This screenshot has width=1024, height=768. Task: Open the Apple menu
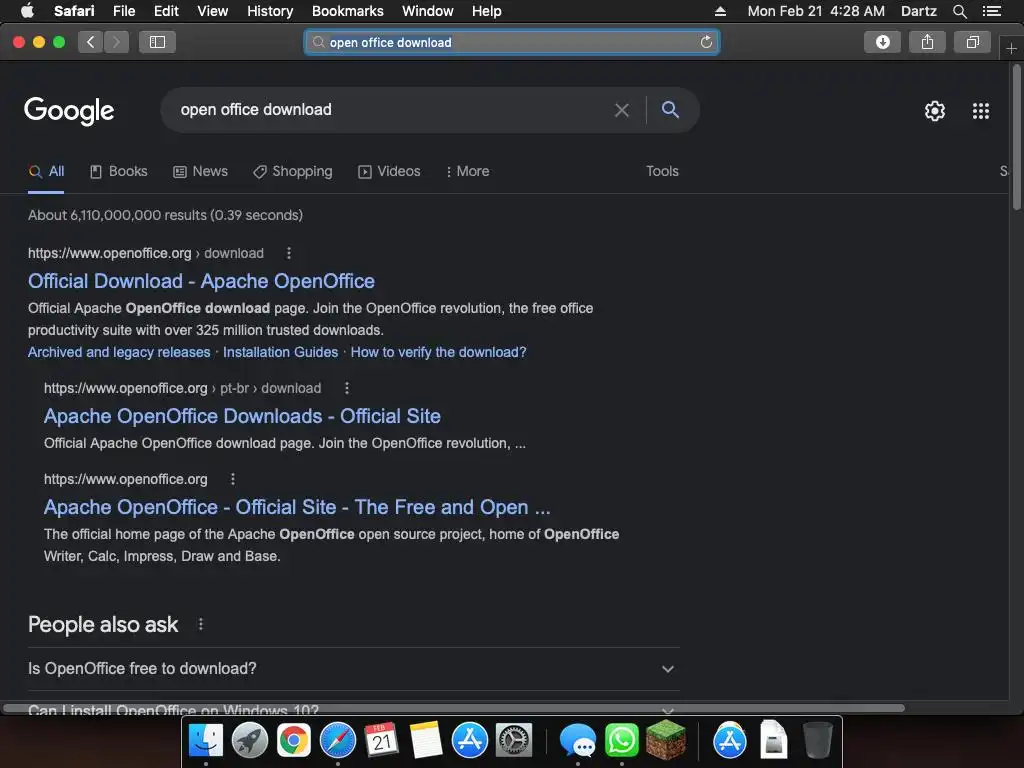click(27, 11)
